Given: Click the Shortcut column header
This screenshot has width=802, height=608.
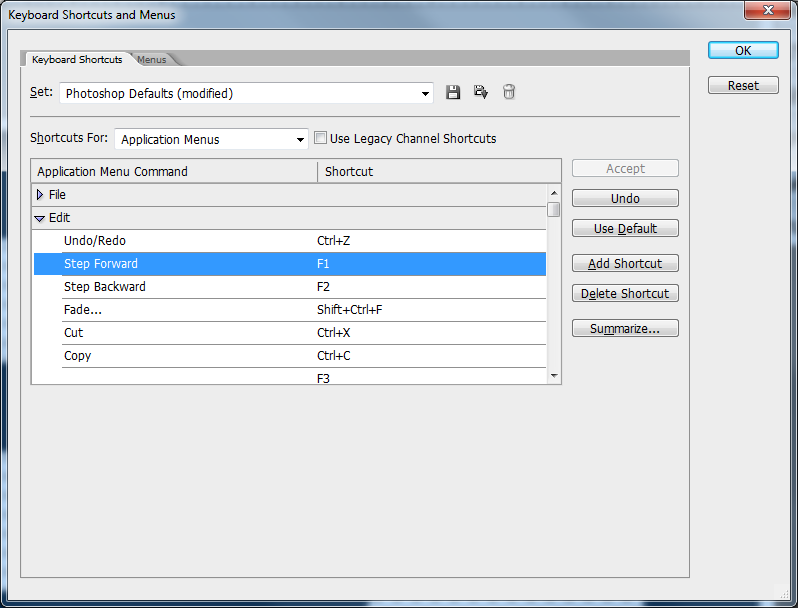Looking at the screenshot, I should 439,171.
